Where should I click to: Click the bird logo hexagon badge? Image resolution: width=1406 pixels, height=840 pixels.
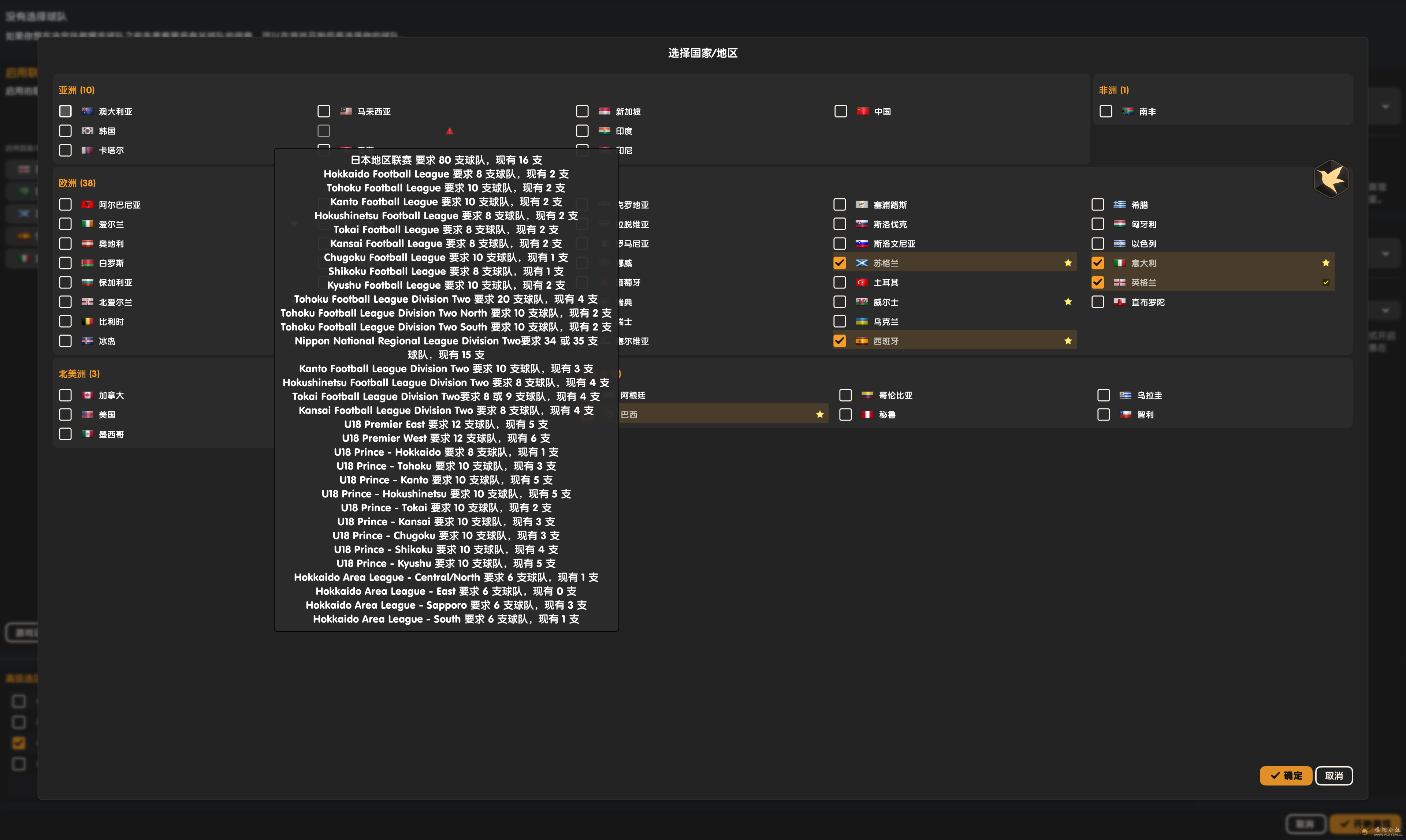point(1331,179)
